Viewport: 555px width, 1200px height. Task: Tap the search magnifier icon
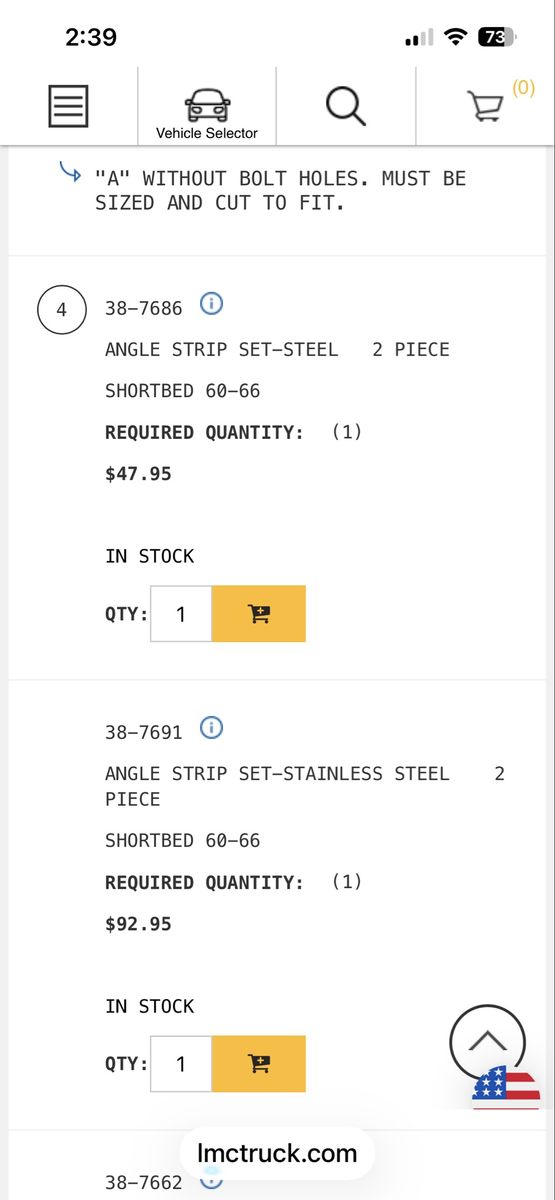346,105
